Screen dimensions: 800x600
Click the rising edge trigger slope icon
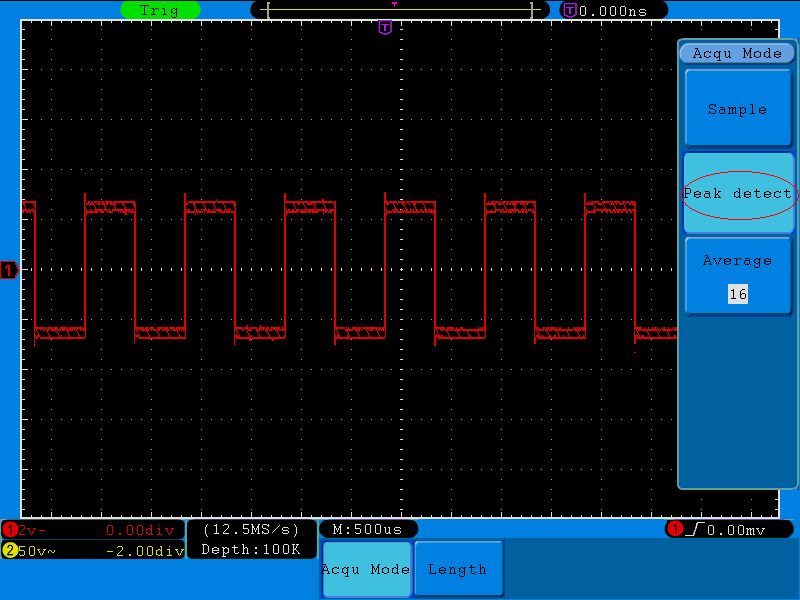(694, 529)
